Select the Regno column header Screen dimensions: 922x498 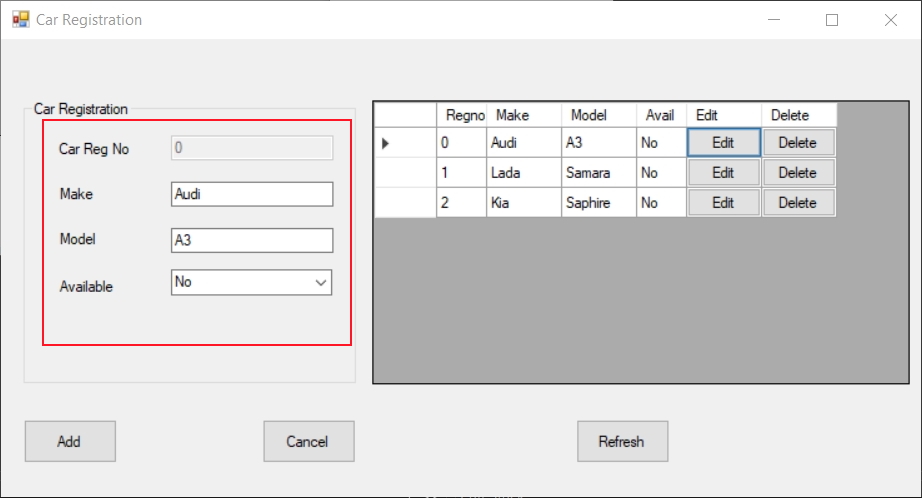pos(462,115)
